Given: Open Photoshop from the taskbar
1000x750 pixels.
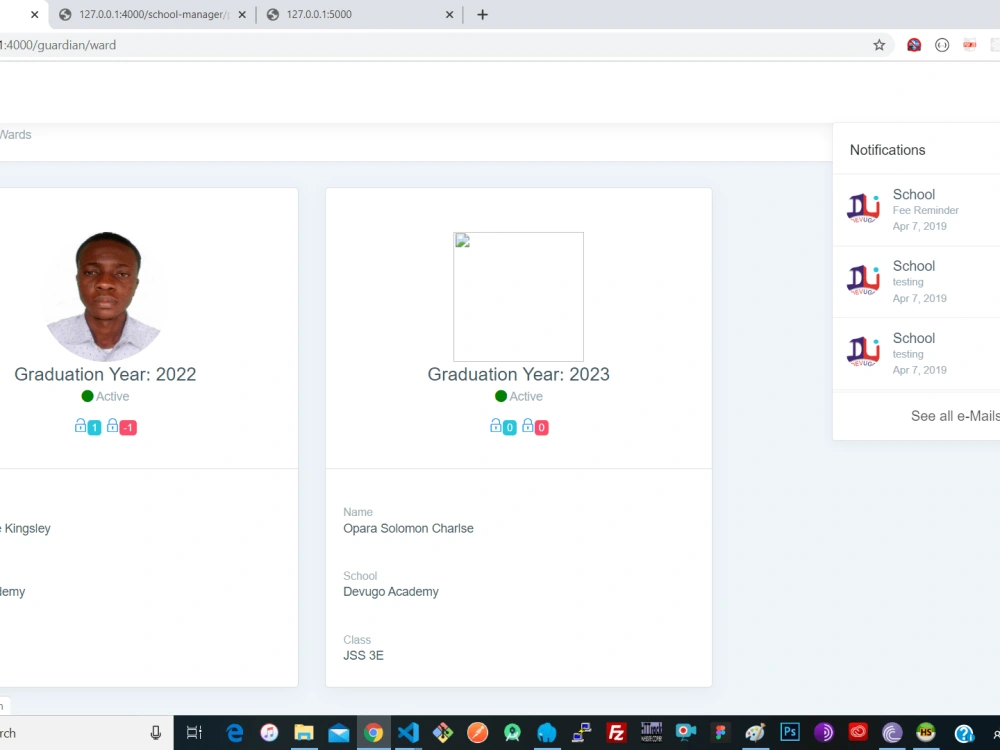Looking at the screenshot, I should pos(790,732).
